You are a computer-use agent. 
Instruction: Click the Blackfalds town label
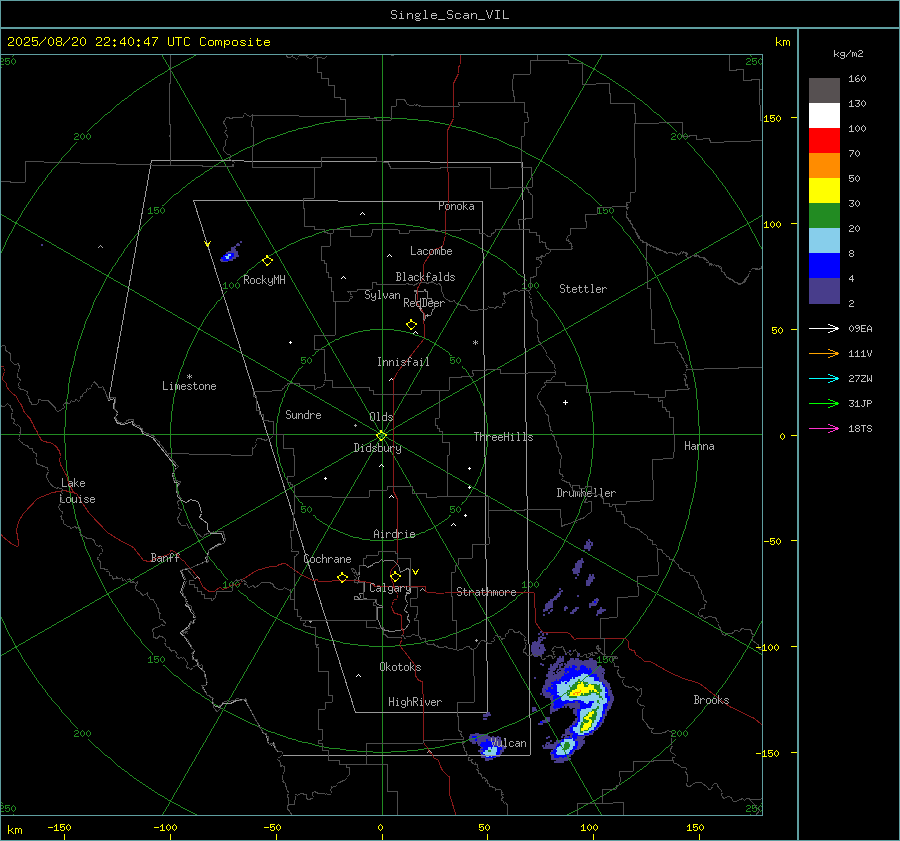(425, 277)
